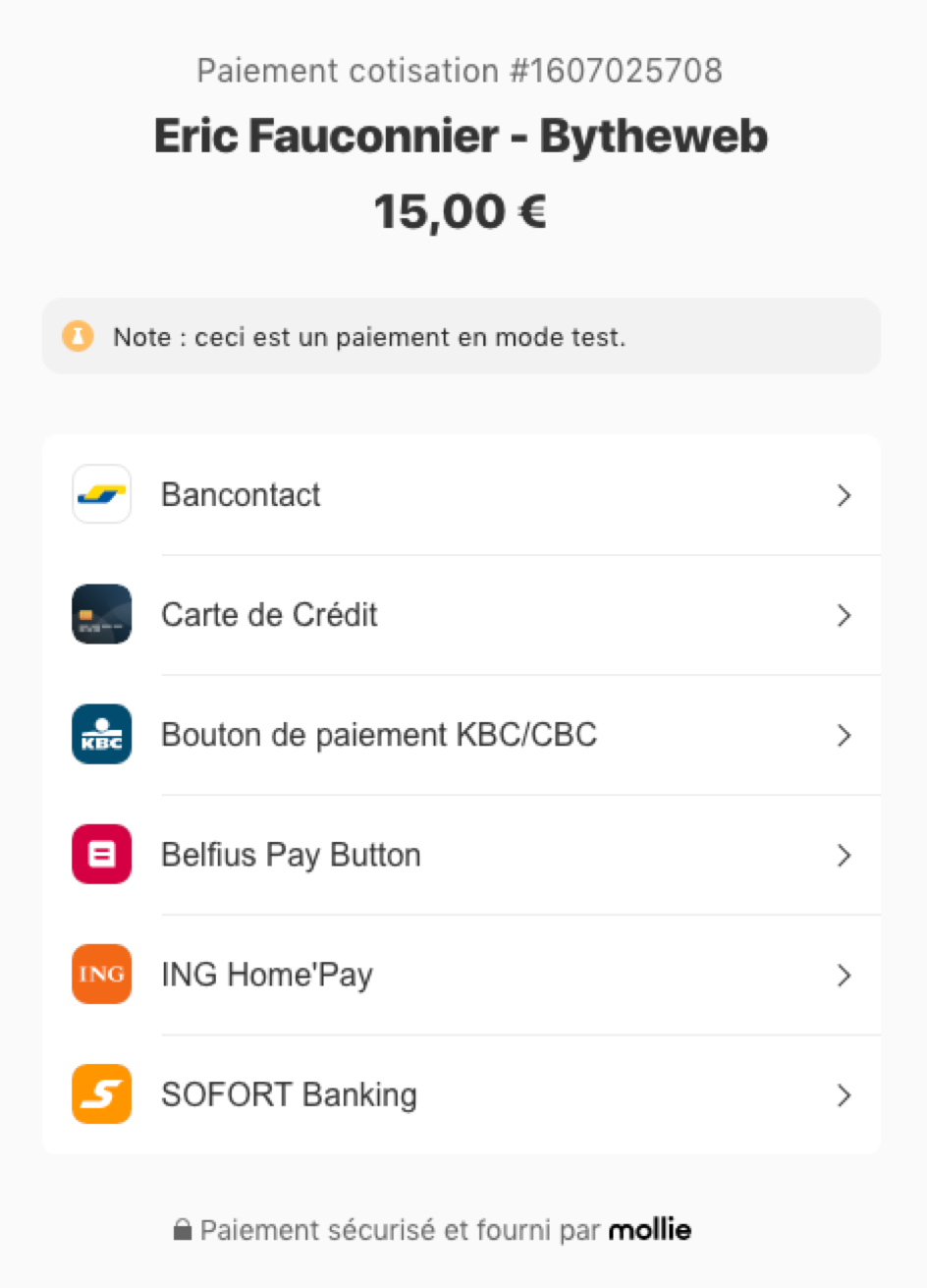This screenshot has height=1288, width=927.
Task: Click the orange ING logo icon
Action: point(101,974)
